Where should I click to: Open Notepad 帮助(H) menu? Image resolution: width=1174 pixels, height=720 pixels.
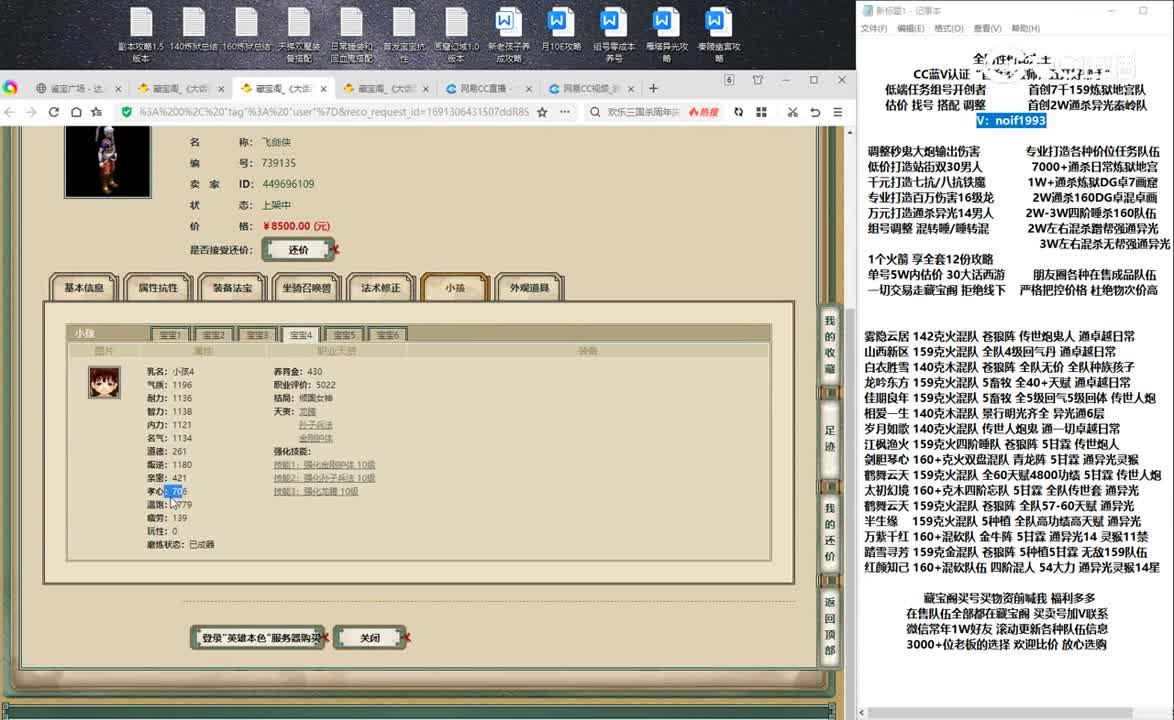click(x=1026, y=28)
